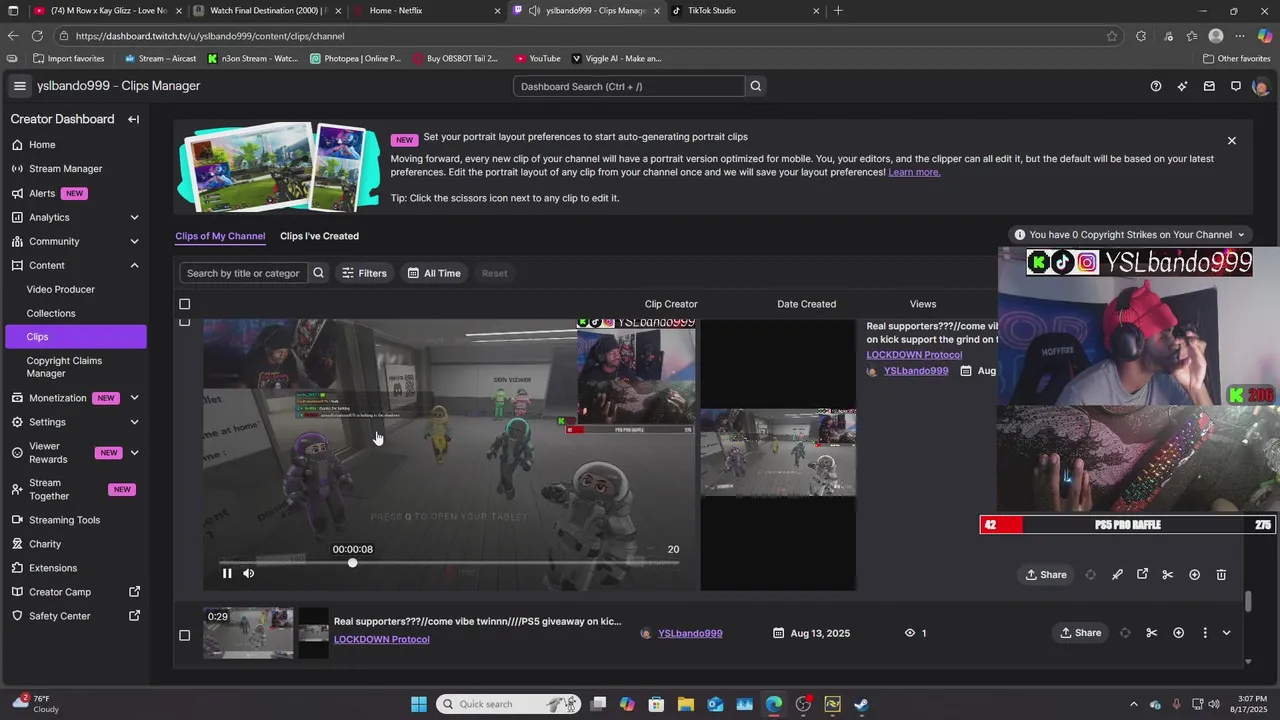
Task: Switch to the Clips I've Created tab
Action: coord(319,236)
